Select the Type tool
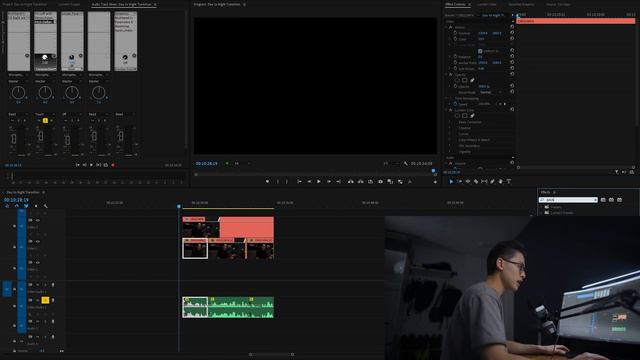The height and width of the screenshot is (360, 640). tap(509, 182)
